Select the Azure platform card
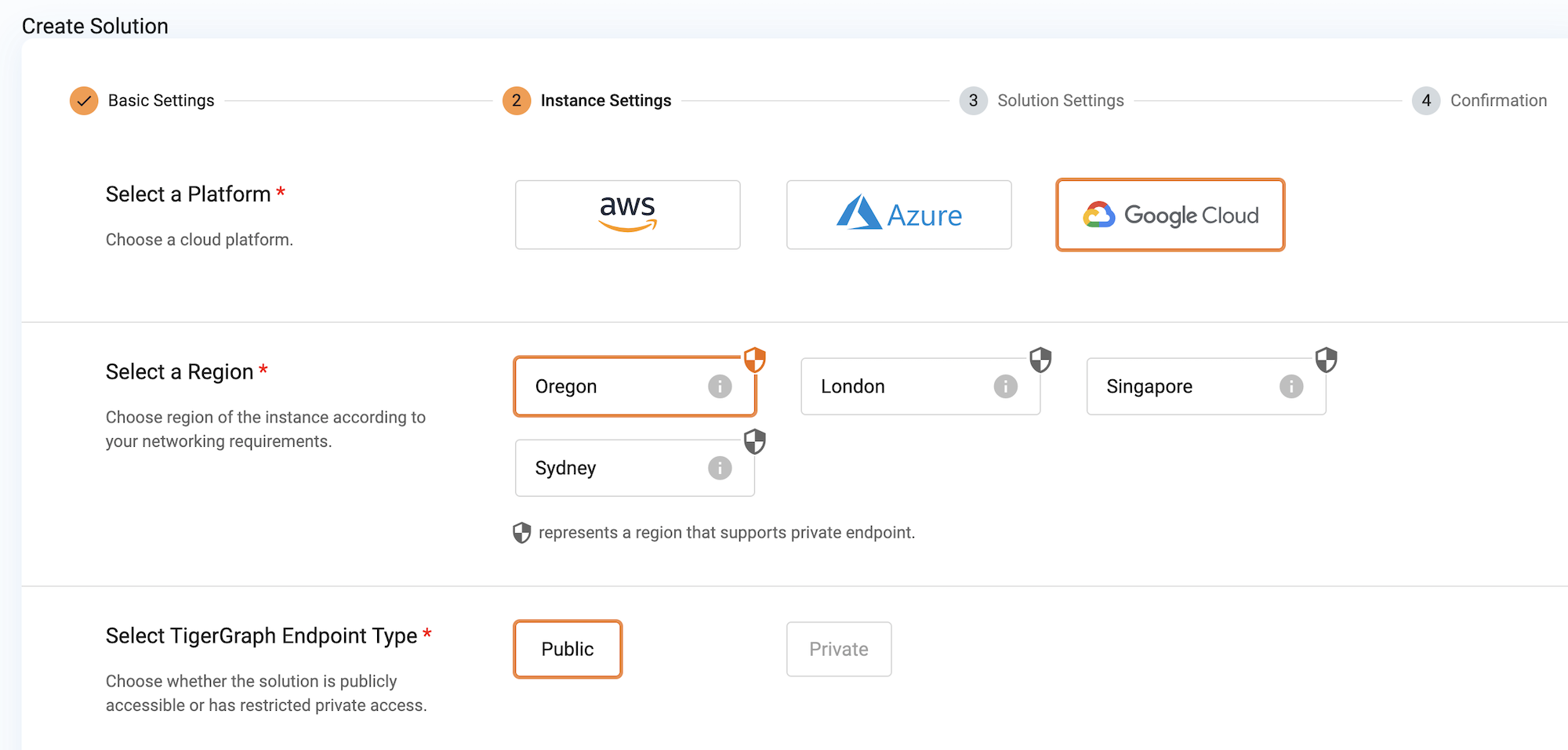Screen dimensions: 1568x750 coord(898,215)
